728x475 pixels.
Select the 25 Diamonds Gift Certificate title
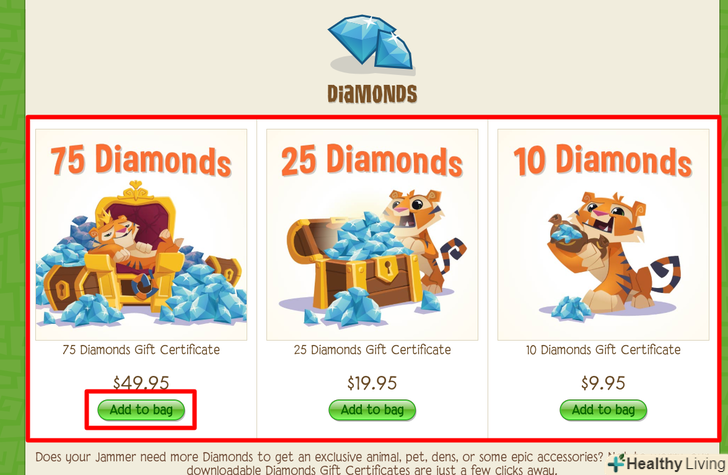372,350
